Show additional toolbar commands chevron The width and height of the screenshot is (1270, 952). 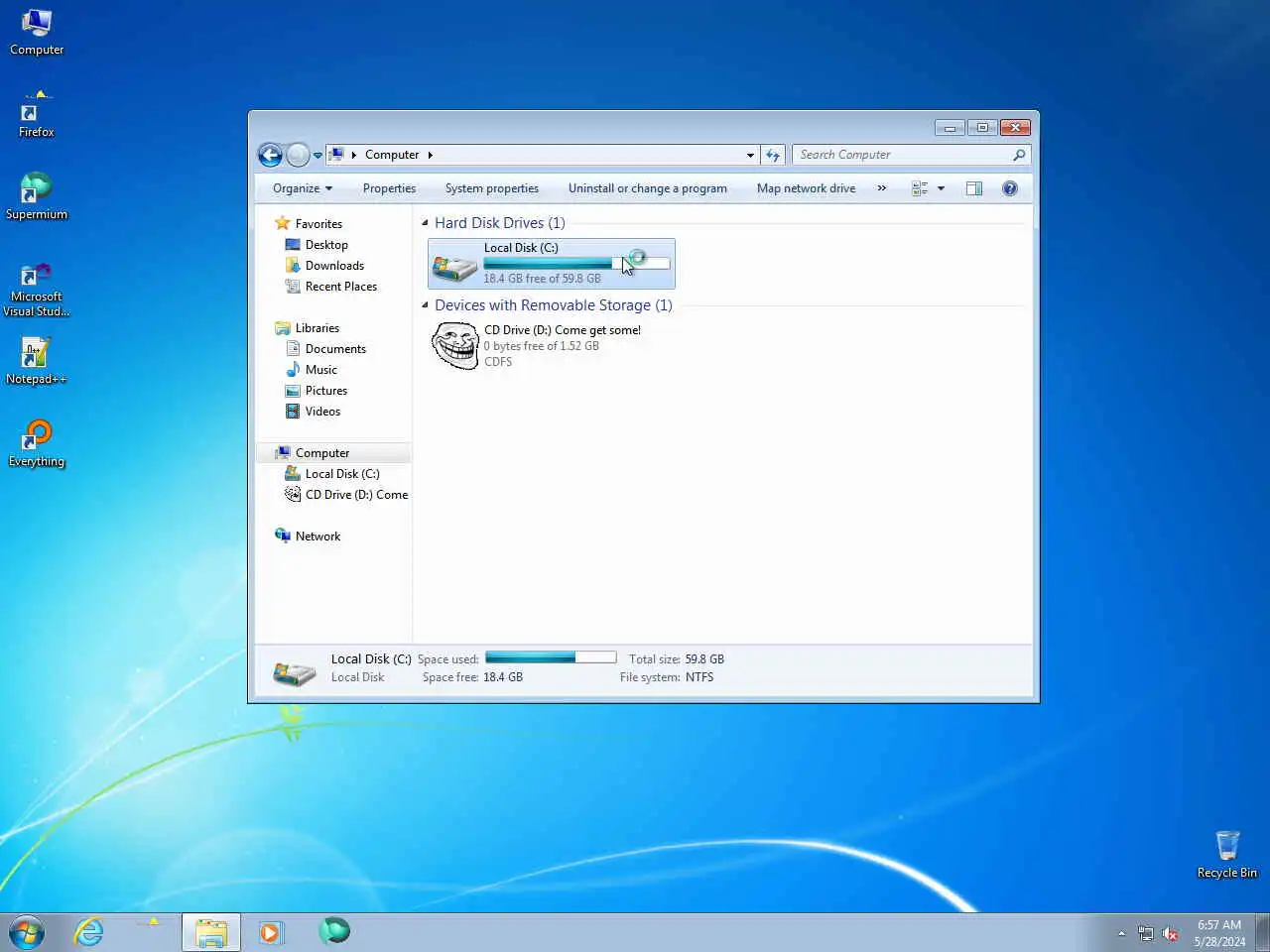pyautogui.click(x=882, y=188)
